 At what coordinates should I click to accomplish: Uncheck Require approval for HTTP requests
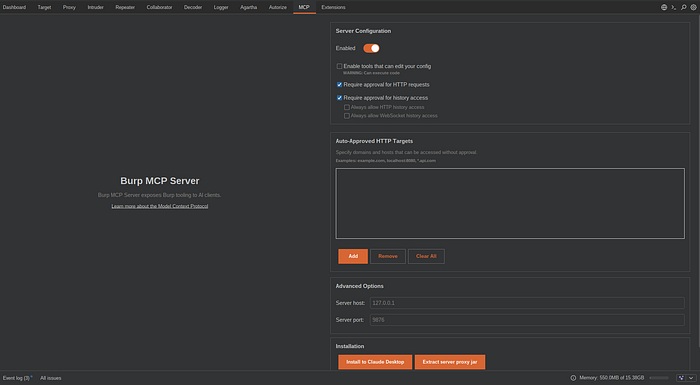[339, 84]
